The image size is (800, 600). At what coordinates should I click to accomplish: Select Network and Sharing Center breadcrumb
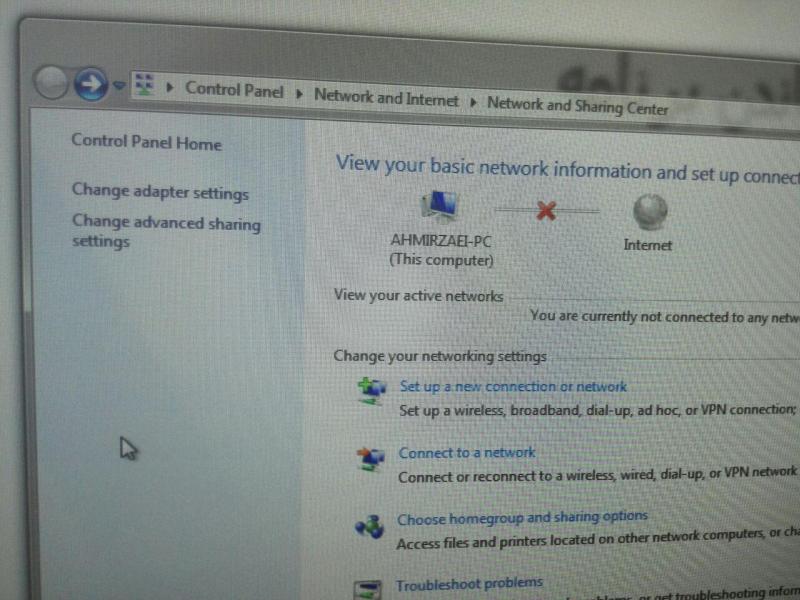(x=578, y=106)
